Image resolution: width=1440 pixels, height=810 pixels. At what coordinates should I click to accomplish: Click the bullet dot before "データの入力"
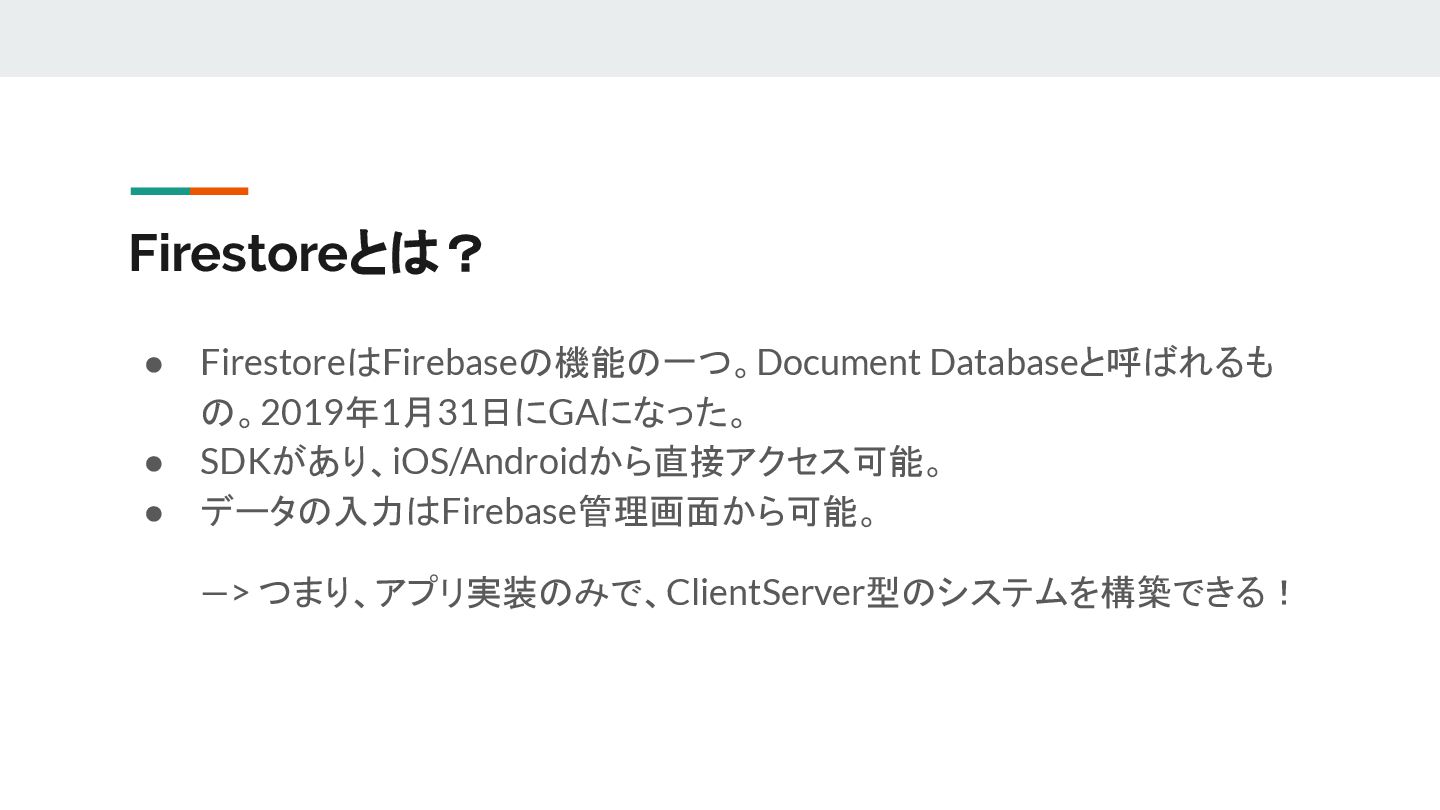click(x=154, y=514)
